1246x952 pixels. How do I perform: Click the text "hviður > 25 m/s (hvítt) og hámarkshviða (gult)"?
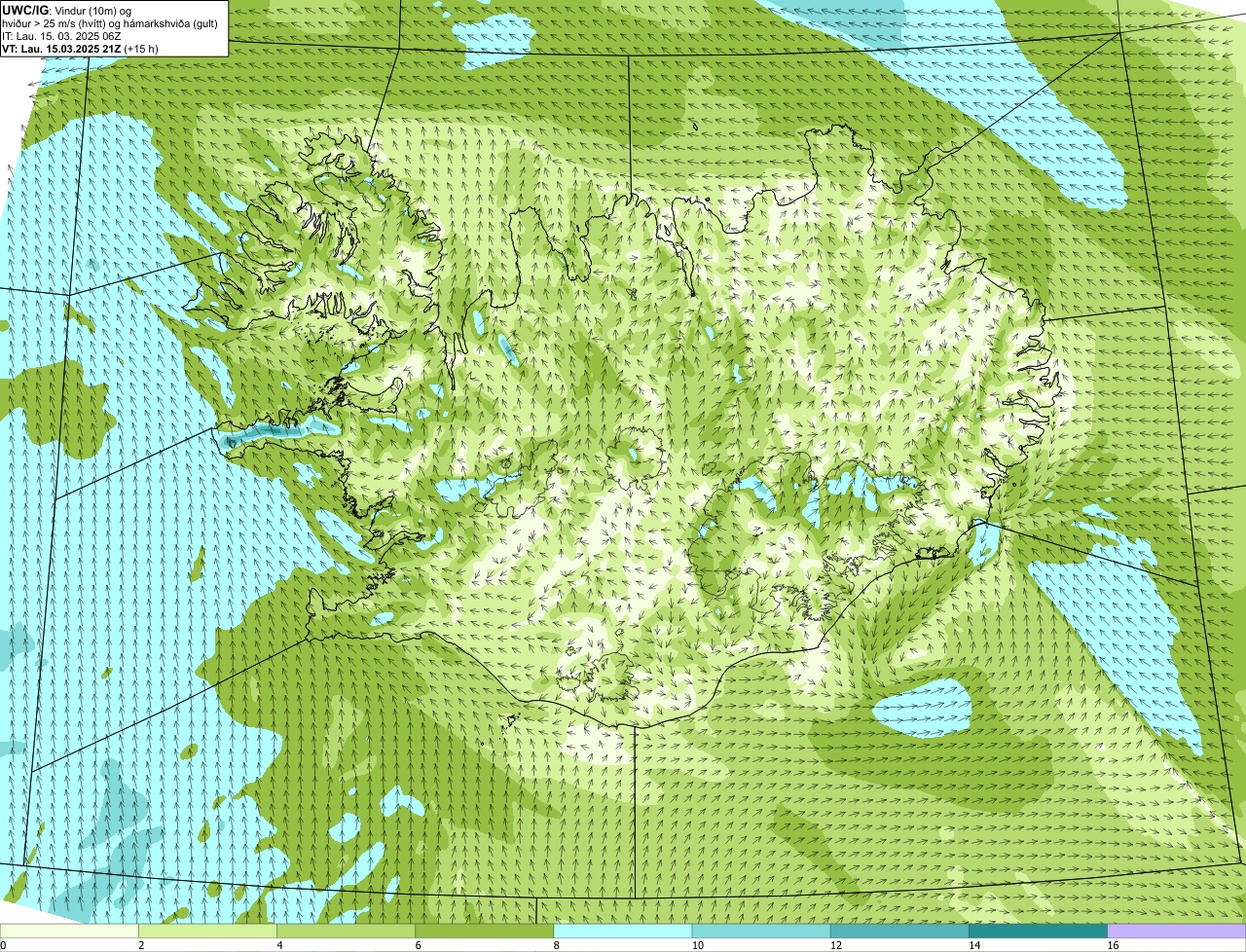point(110,22)
